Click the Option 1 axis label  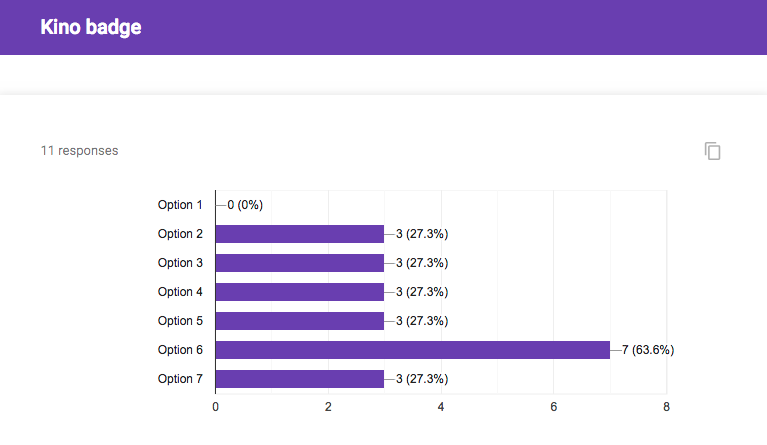[x=180, y=205]
